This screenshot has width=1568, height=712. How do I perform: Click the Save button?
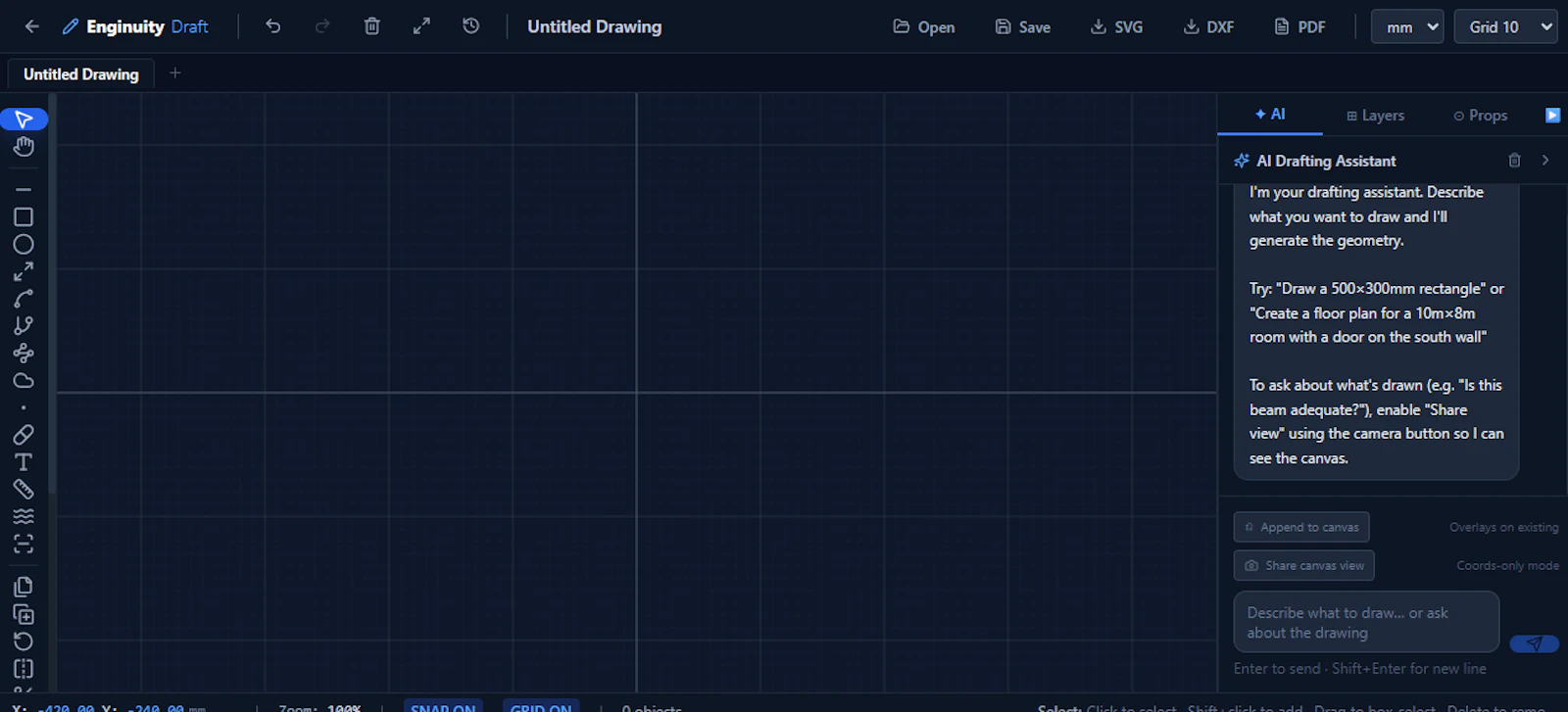click(x=1023, y=26)
